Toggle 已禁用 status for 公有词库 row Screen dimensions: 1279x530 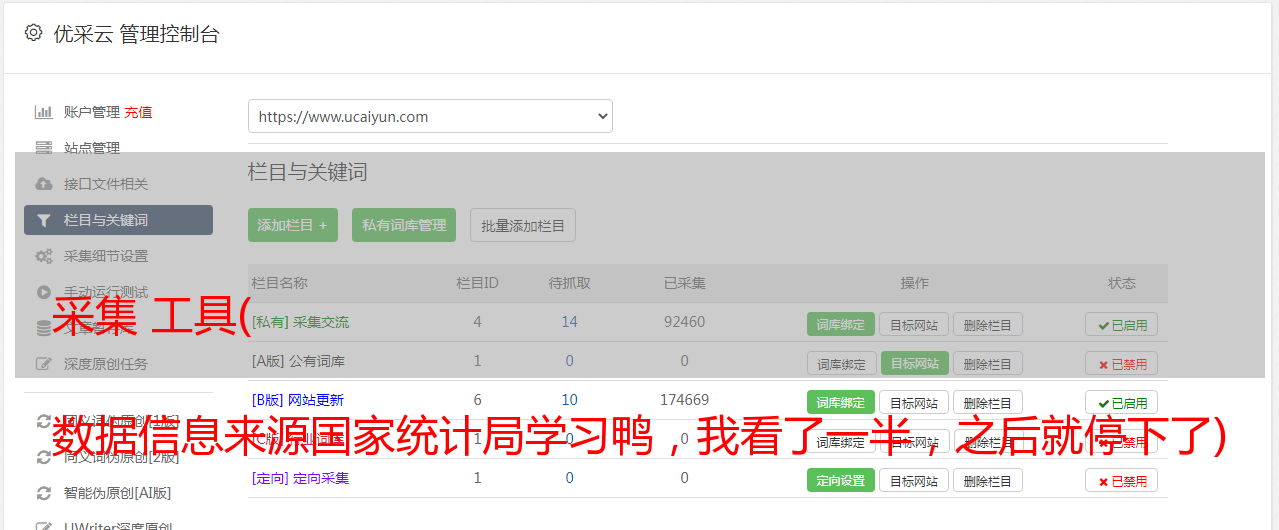[x=1121, y=363]
